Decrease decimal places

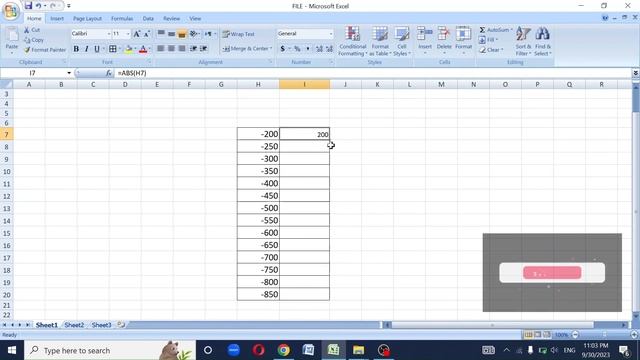329,49
